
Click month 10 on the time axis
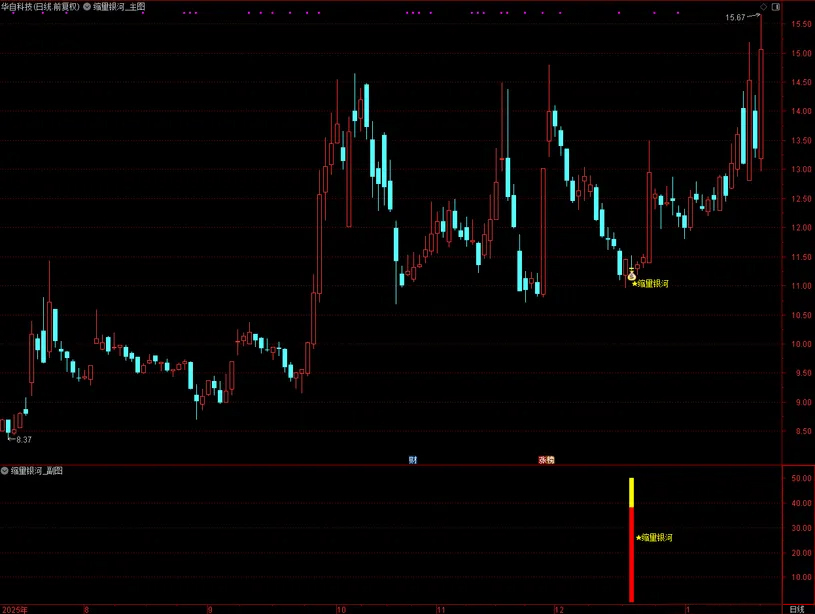341,609
